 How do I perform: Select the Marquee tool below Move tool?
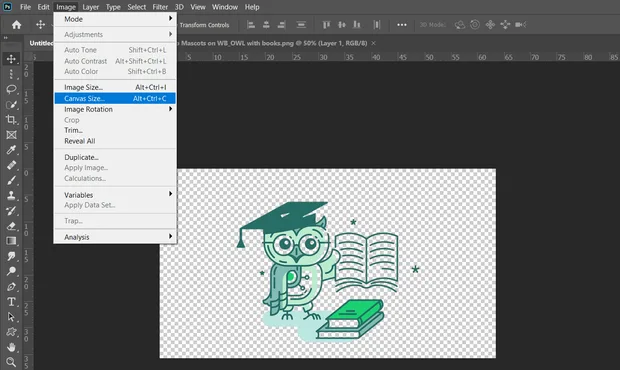11,74
